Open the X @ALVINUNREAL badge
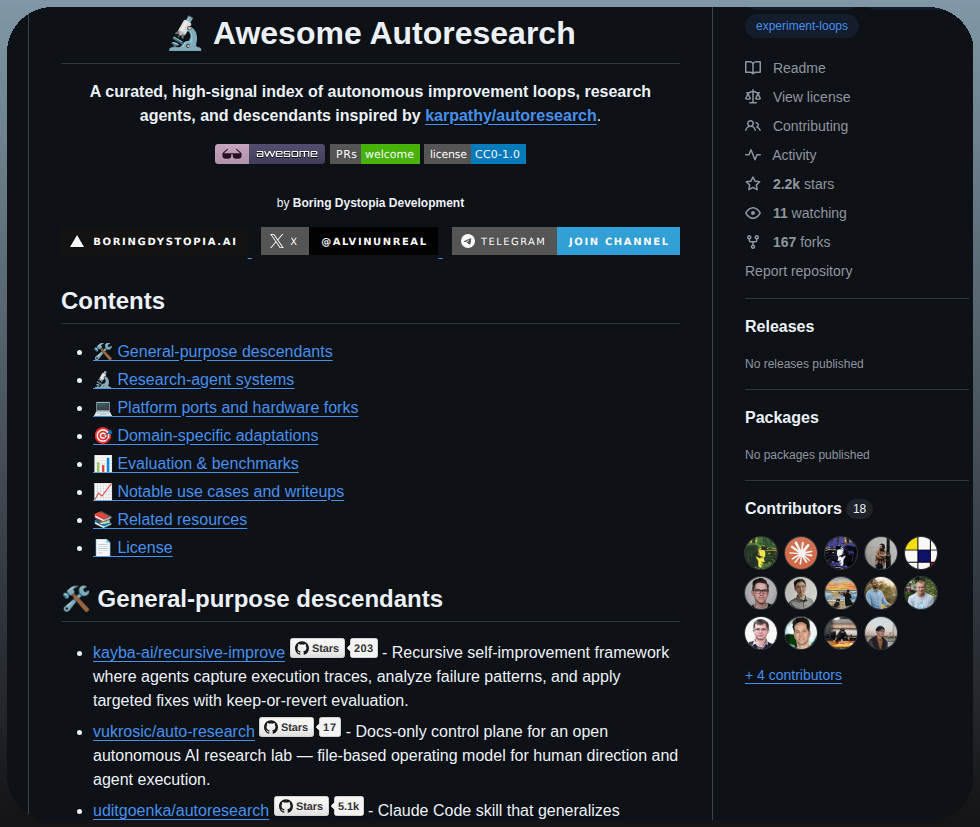 pos(349,241)
